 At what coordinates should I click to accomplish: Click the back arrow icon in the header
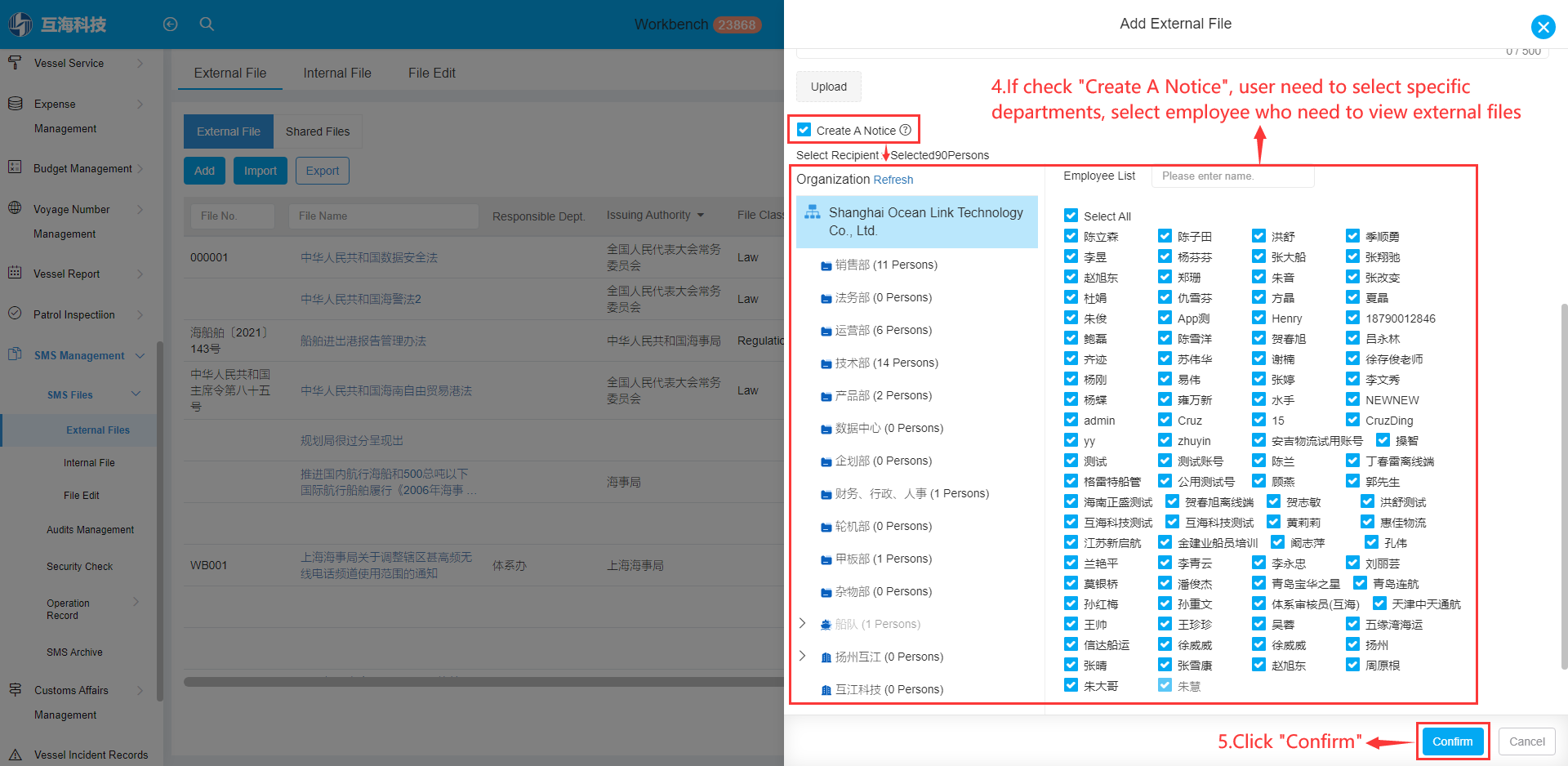point(170,24)
